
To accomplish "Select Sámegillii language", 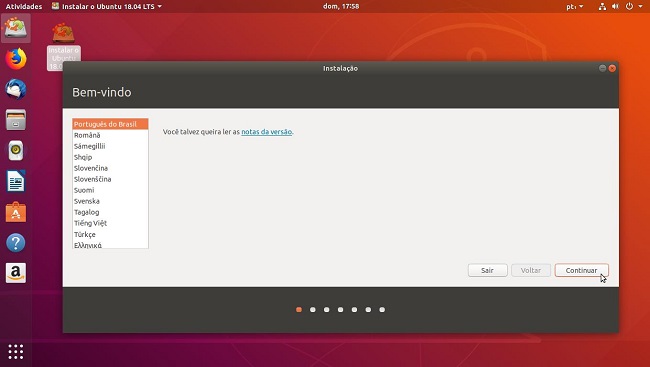I will [x=110, y=146].
